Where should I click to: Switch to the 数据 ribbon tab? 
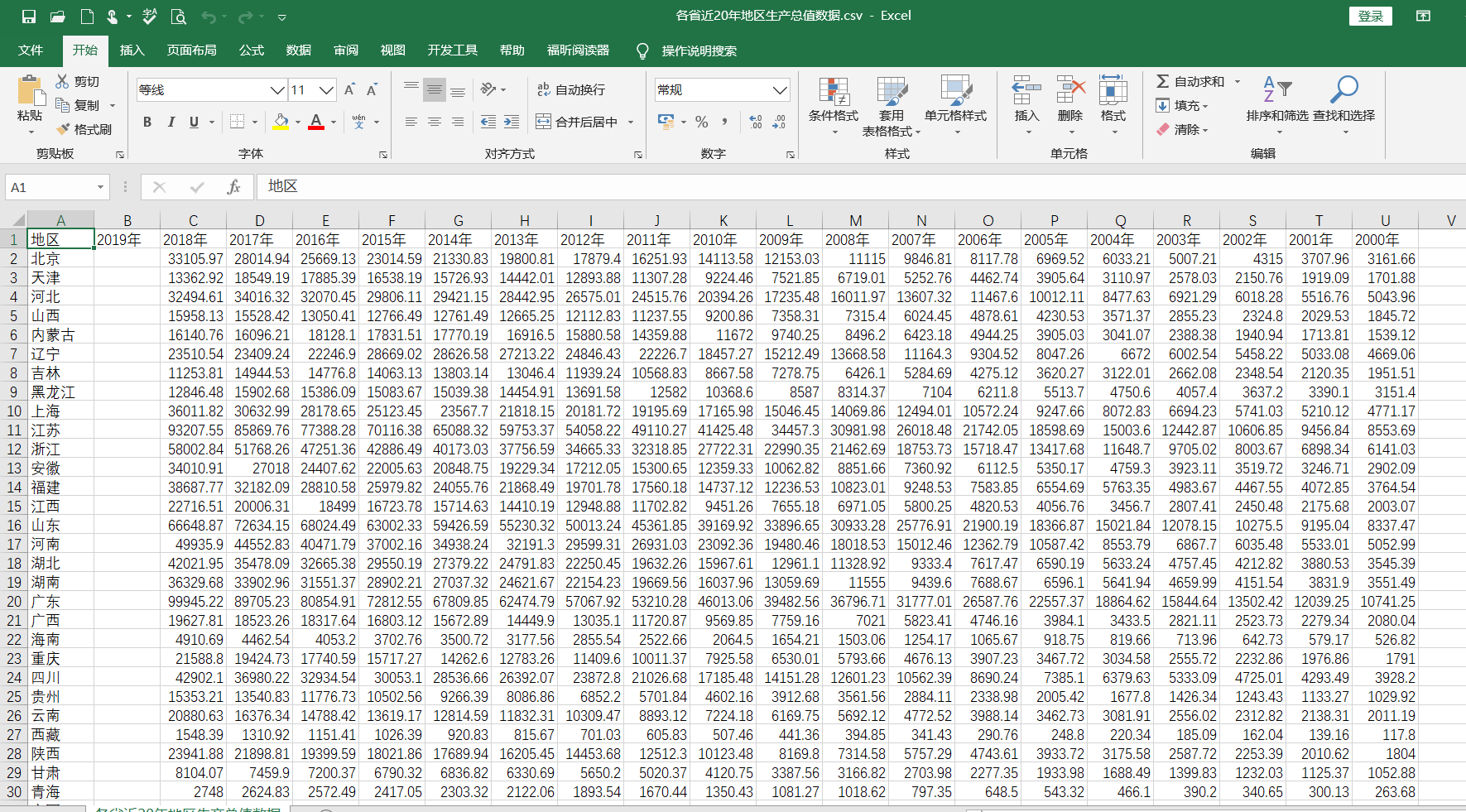[x=298, y=50]
